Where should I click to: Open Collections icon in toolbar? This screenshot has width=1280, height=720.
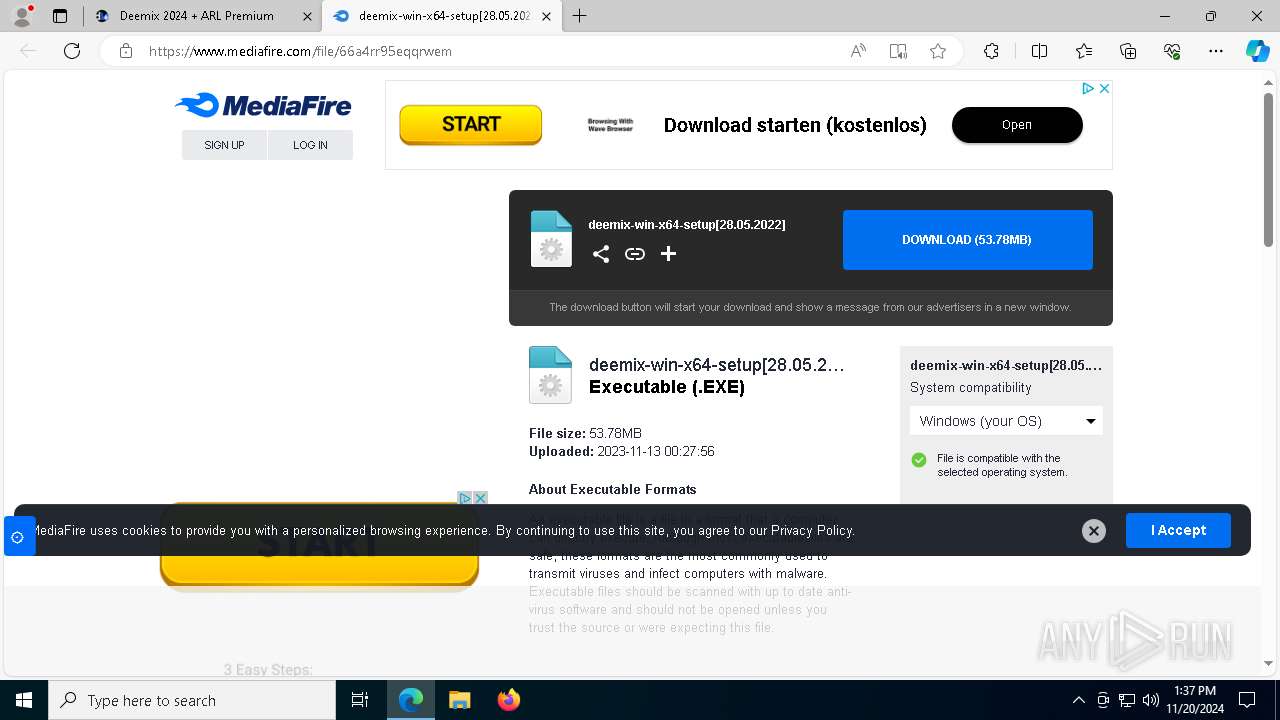point(1128,51)
